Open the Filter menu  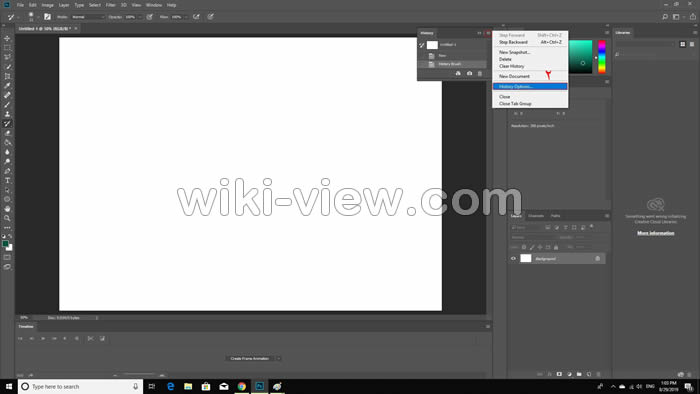click(111, 5)
